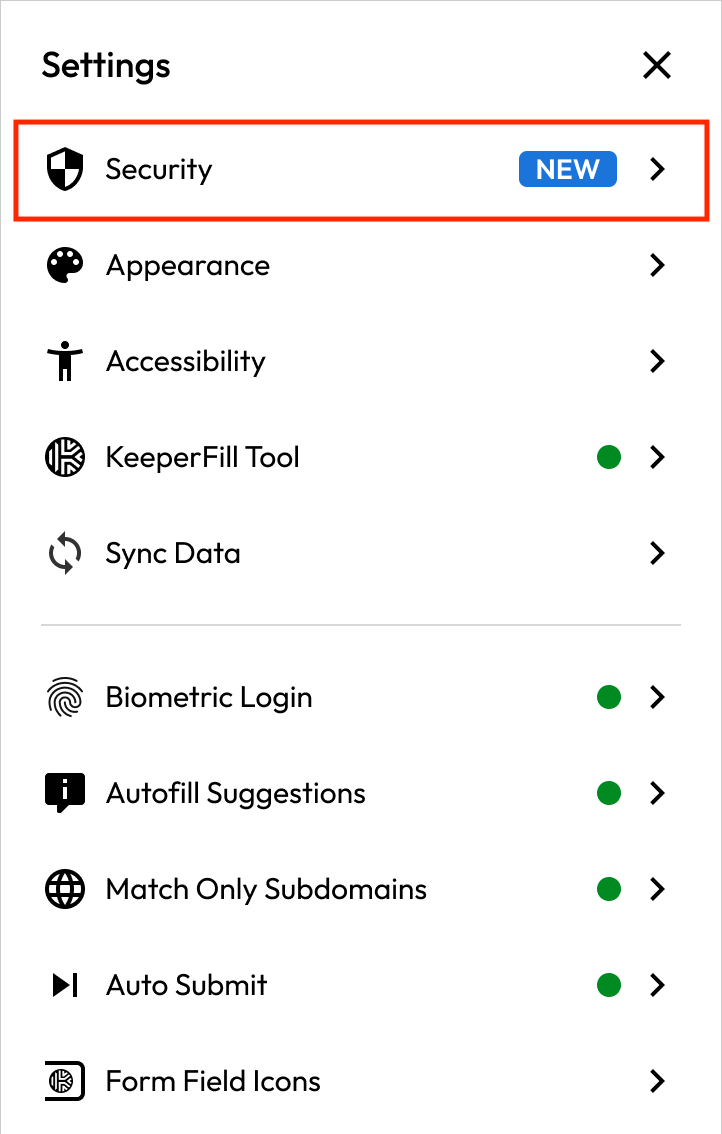Viewport: 722px width, 1134px height.
Task: Click the Autofill Suggestions speech bubble icon
Action: (65, 793)
